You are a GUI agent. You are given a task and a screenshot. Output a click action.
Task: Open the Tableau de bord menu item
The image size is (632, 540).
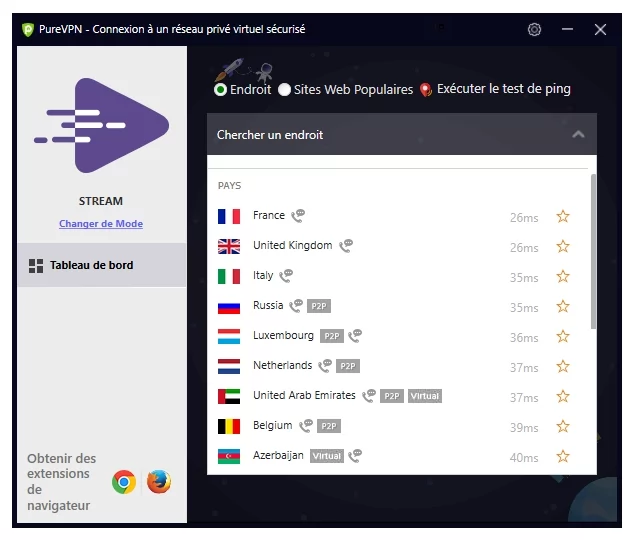[x=102, y=265]
